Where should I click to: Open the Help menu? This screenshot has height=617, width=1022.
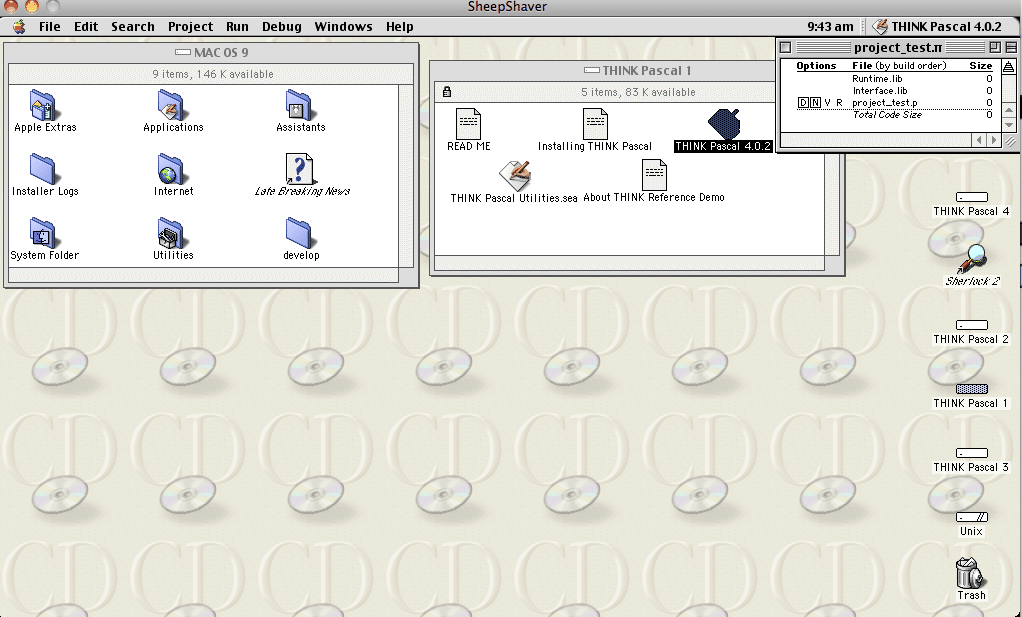400,27
